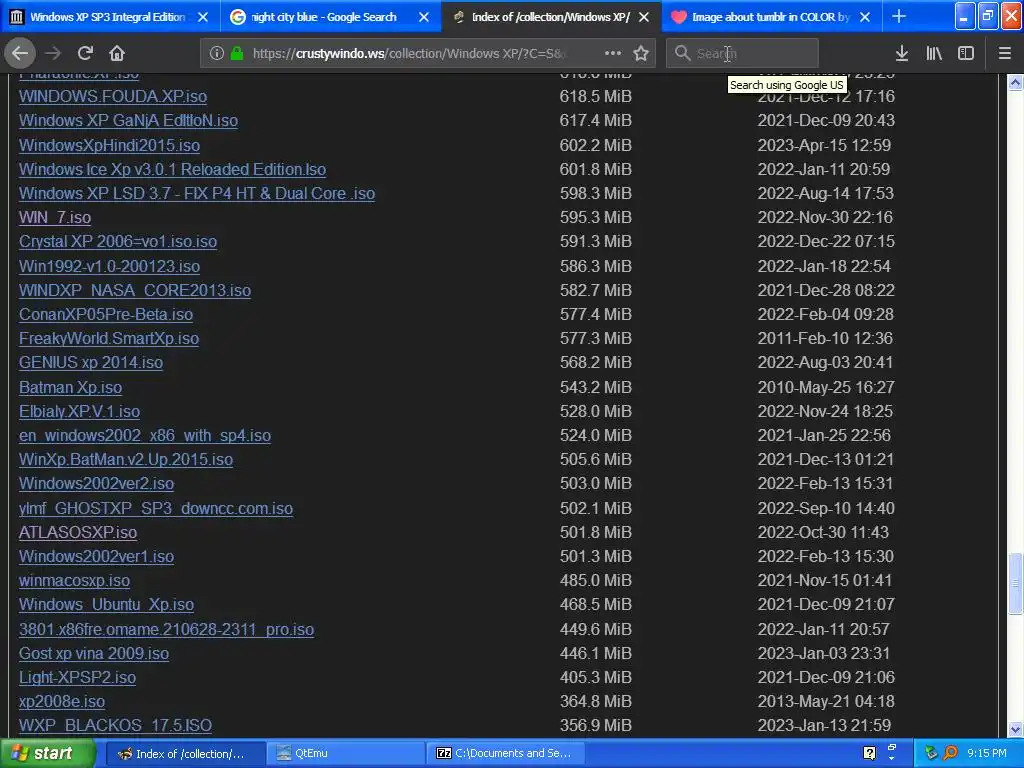The image size is (1024, 768).
Task: Open Windows2002ver2.iso link
Action: [97, 484]
